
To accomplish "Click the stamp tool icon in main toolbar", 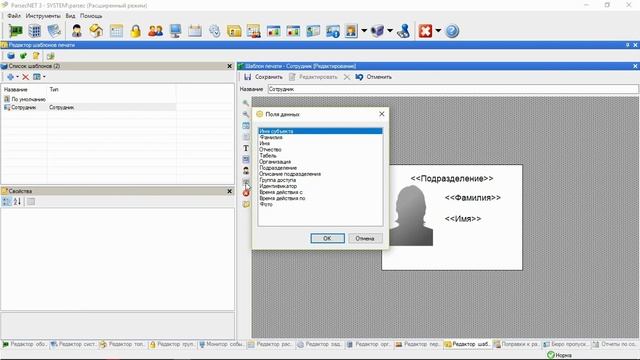I will coord(404,31).
